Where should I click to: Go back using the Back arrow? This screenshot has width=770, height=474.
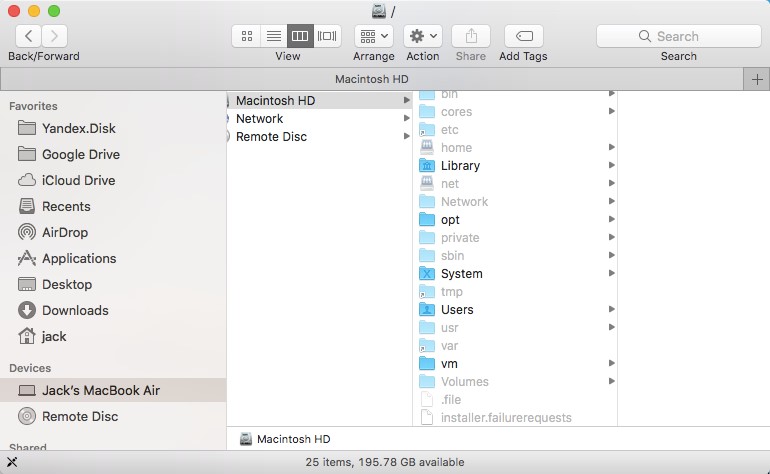pos(28,36)
